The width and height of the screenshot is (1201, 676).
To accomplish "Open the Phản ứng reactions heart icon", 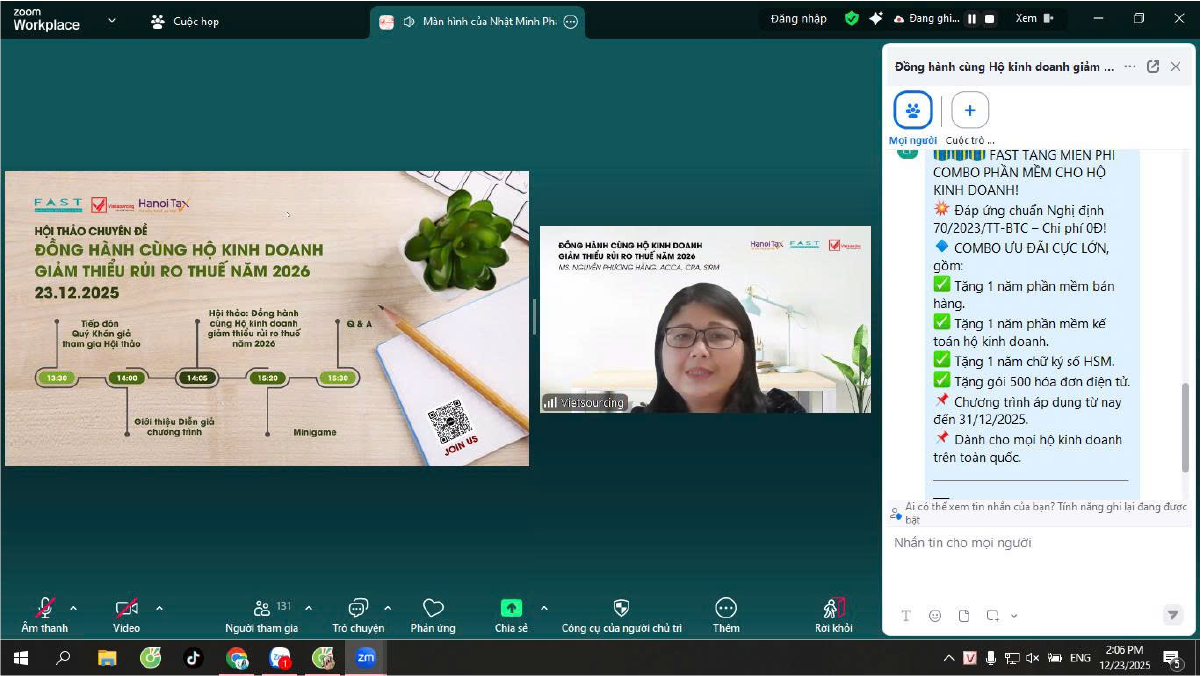I will [432, 608].
